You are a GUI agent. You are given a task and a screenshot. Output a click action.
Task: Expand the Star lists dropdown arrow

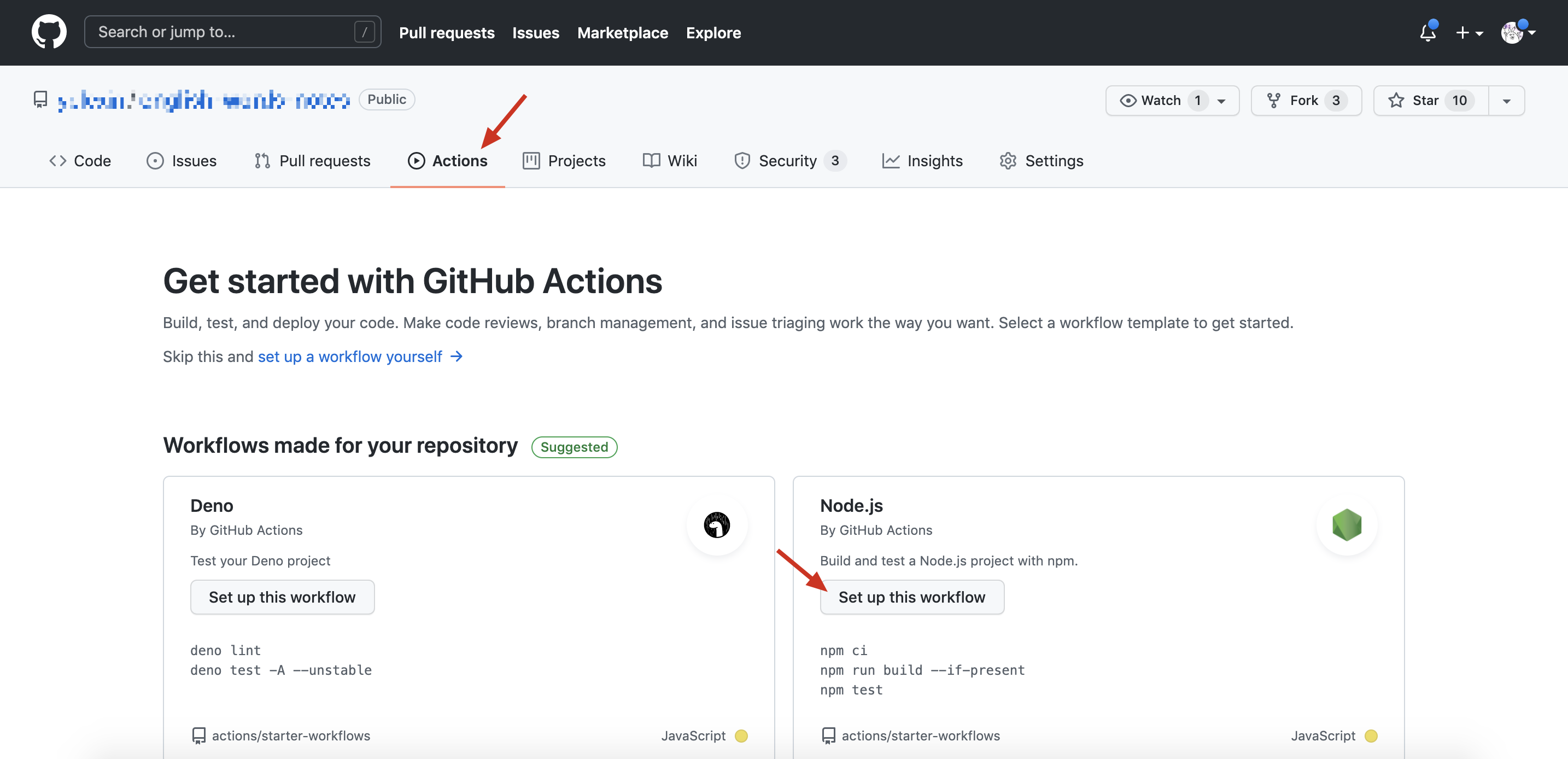click(1507, 101)
